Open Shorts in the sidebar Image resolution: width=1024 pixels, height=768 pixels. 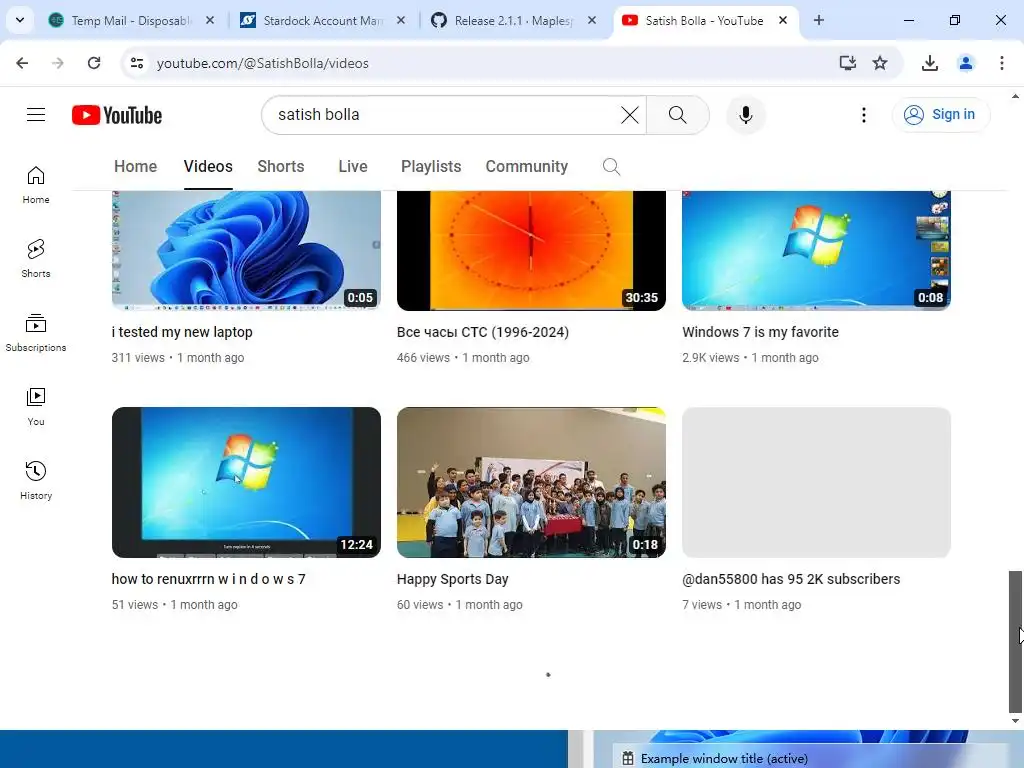(x=36, y=259)
